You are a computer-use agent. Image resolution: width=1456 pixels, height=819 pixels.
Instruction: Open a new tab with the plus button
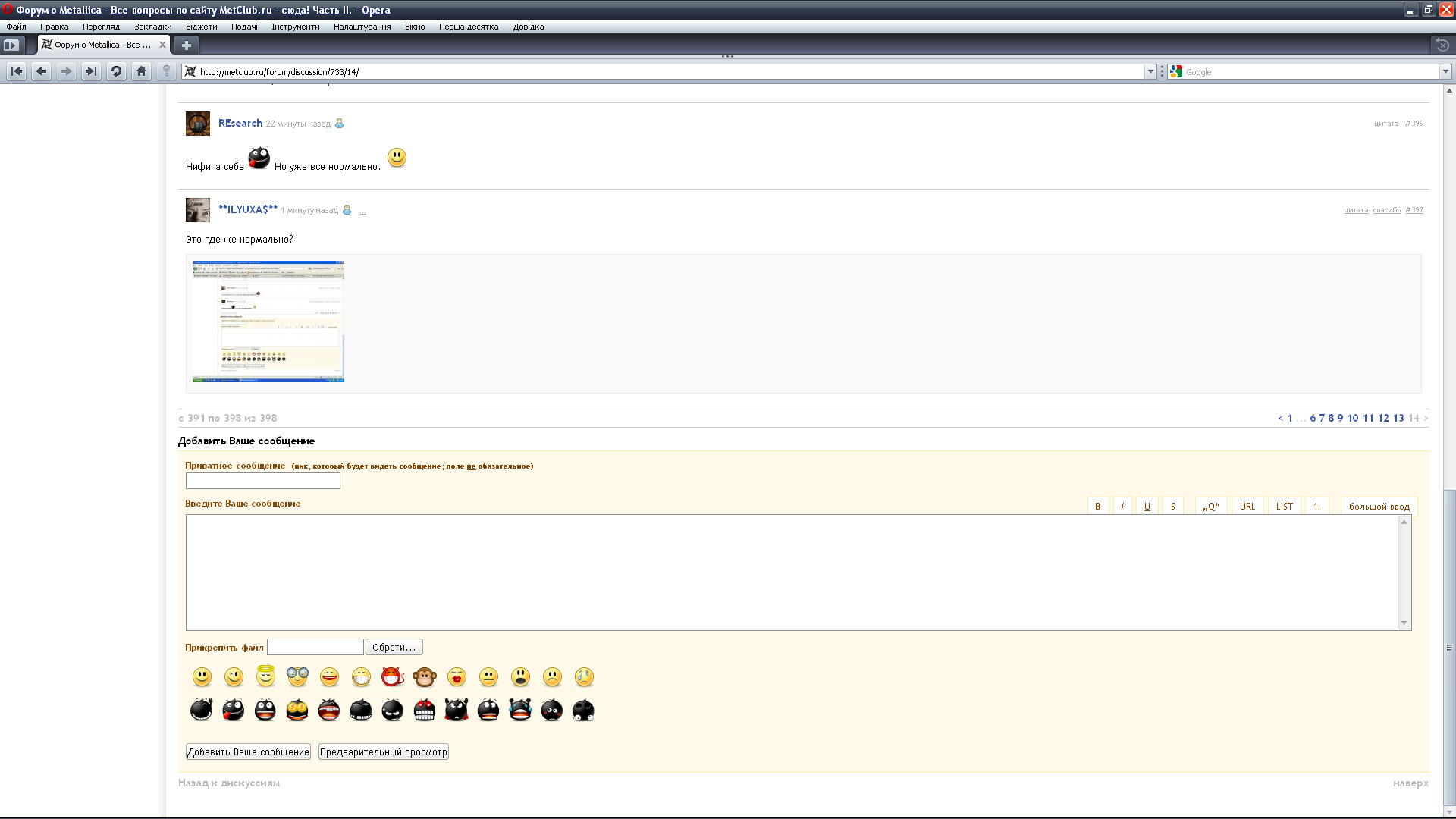click(186, 45)
